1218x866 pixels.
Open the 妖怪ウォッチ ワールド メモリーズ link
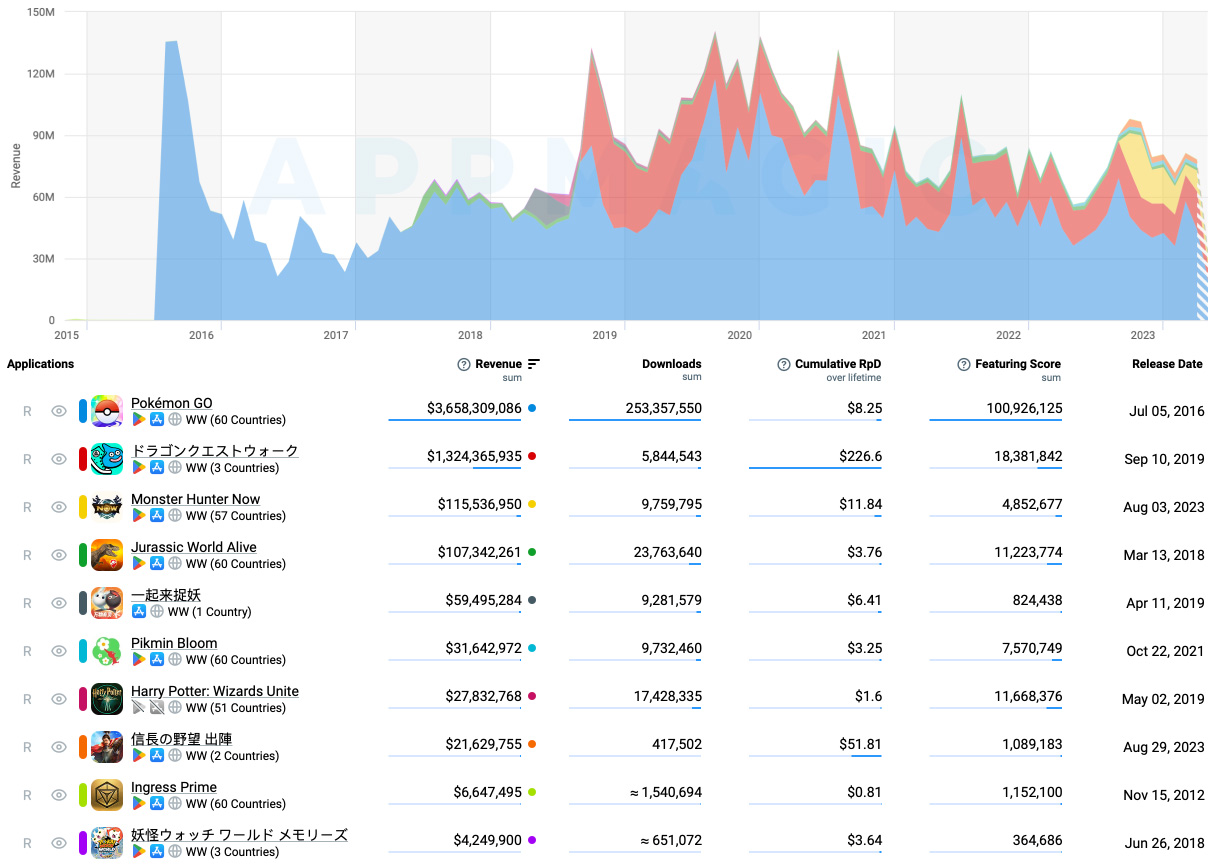(x=239, y=835)
